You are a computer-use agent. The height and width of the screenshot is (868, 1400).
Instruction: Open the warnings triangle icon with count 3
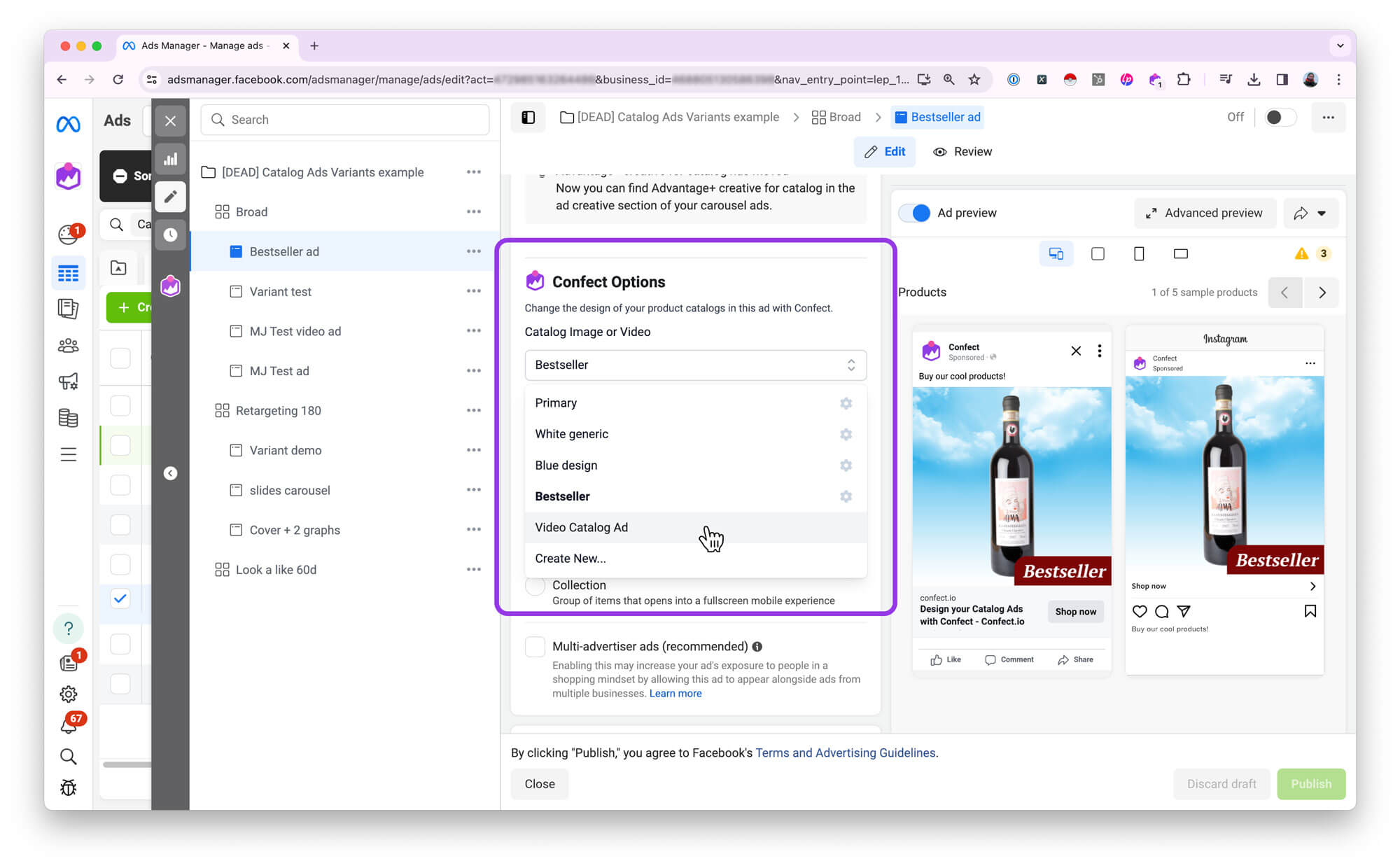coord(1301,254)
